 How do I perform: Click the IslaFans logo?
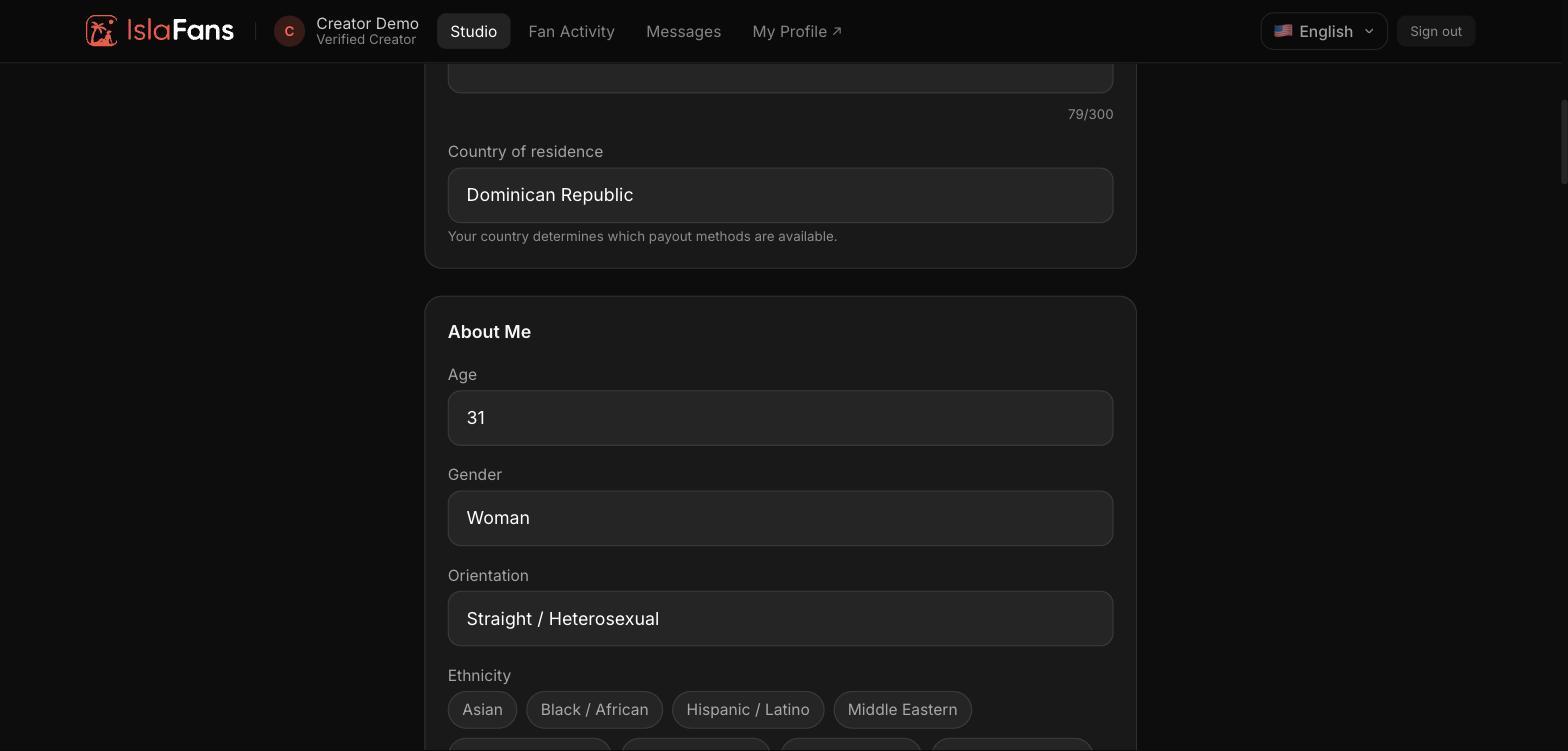(x=160, y=31)
